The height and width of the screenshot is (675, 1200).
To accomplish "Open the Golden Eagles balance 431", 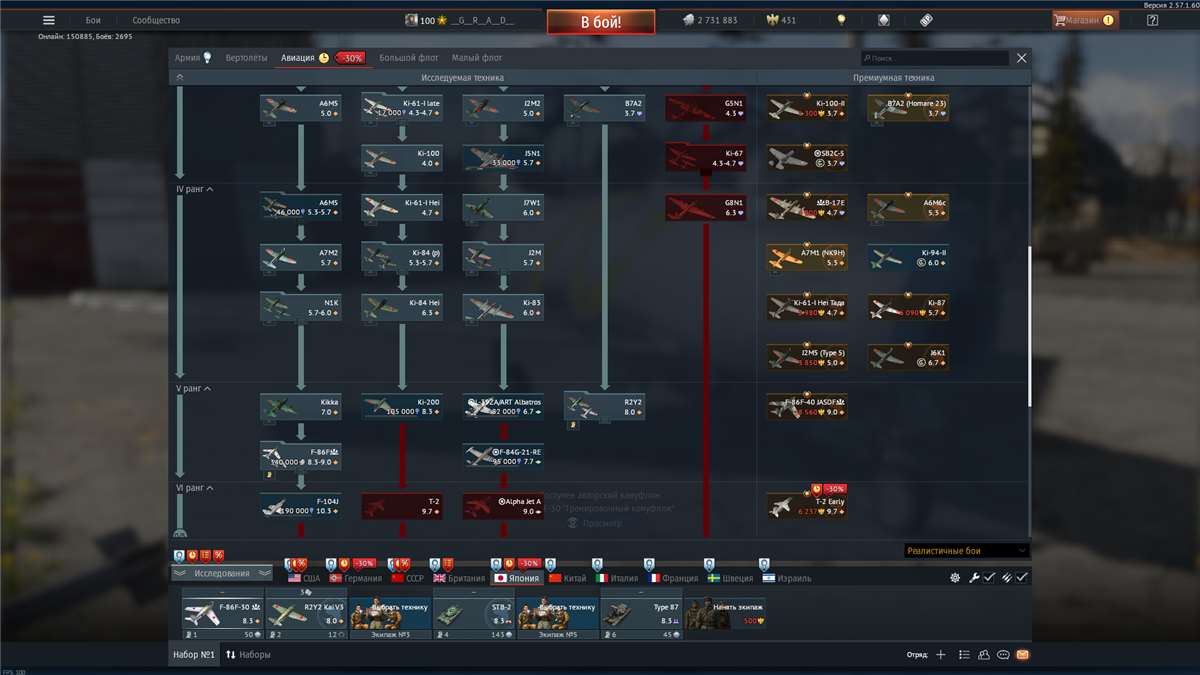I will tap(781, 20).
